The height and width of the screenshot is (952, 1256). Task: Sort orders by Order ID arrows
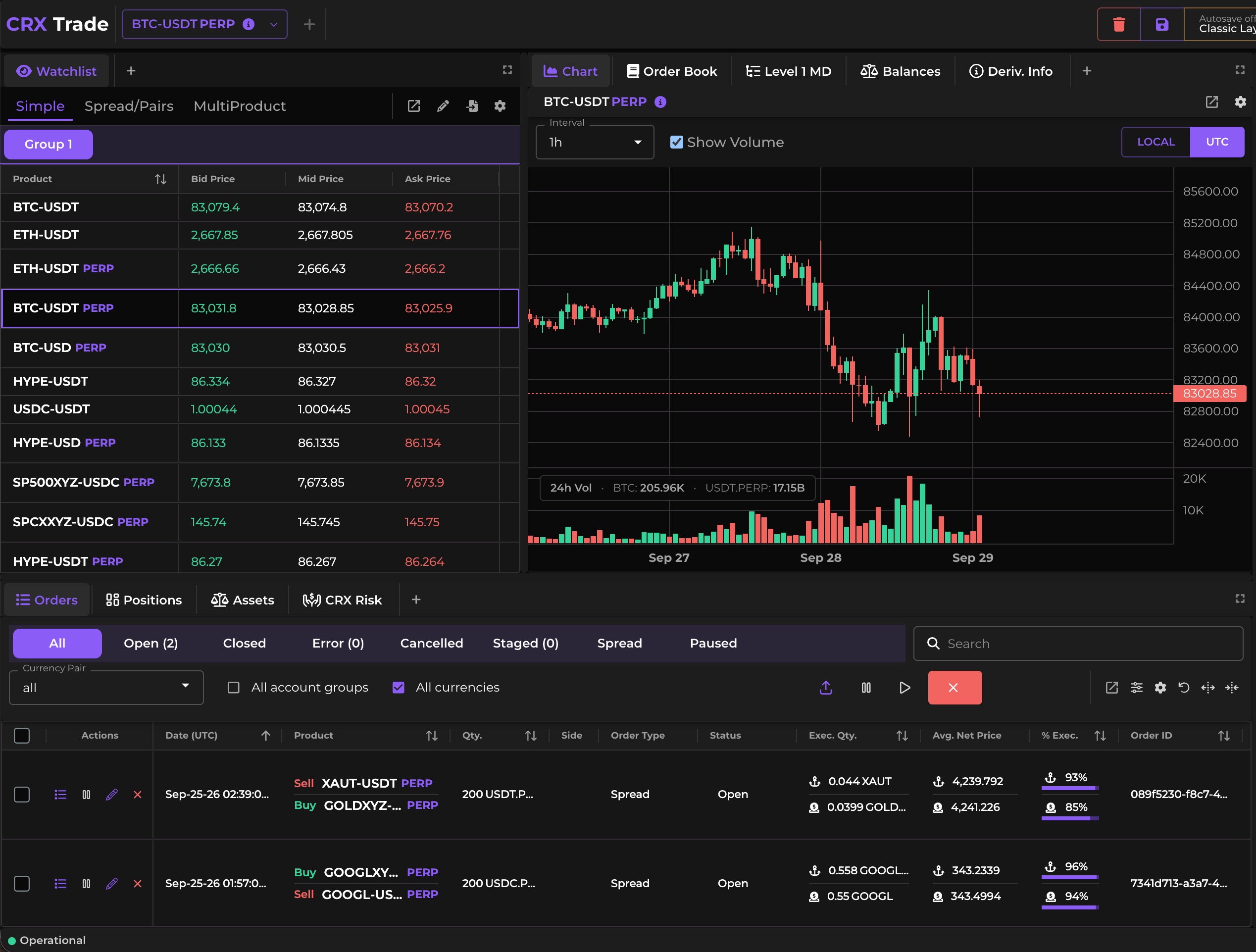(1224, 735)
